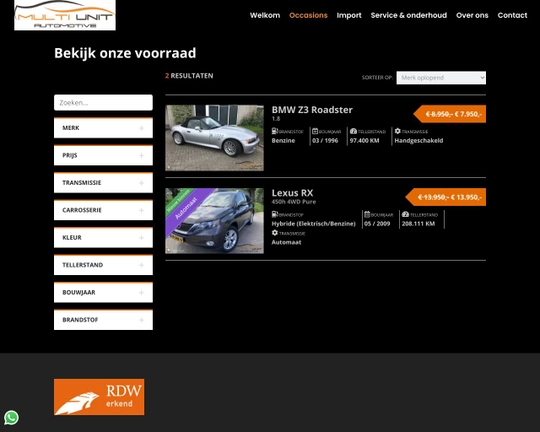Open WhatsApp chat icon
Image resolution: width=540 pixels, height=432 pixels.
pos(11,418)
